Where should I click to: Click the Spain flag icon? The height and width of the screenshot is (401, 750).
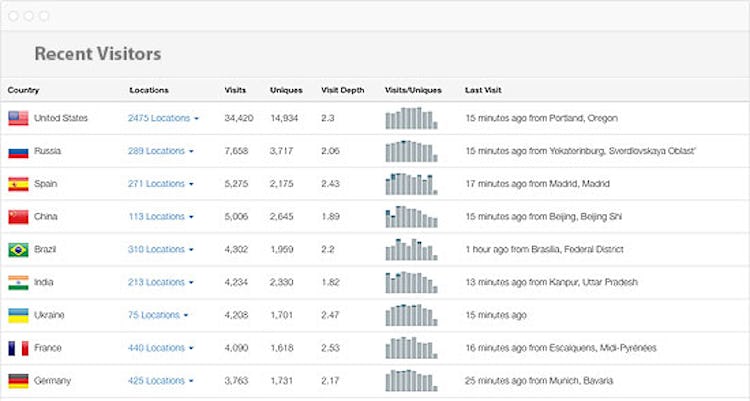[18, 184]
